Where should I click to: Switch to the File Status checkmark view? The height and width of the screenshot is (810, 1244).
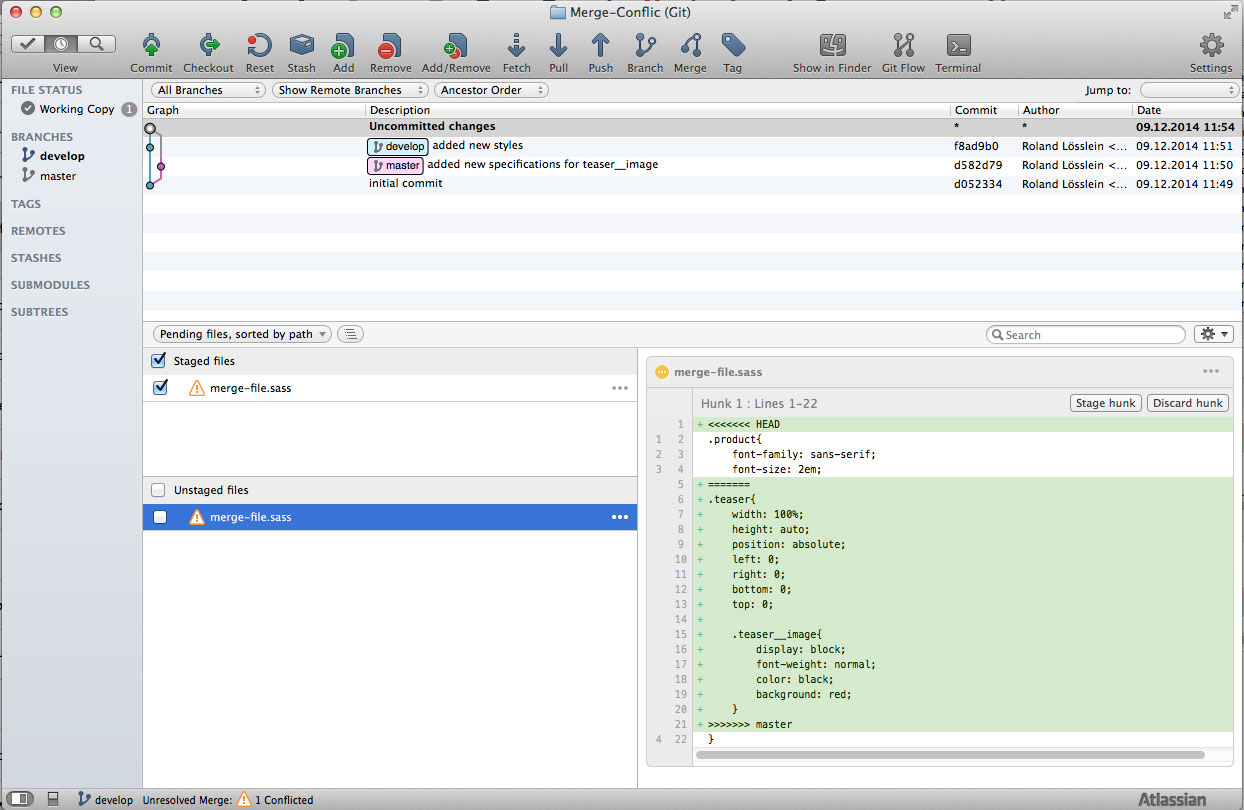[29, 44]
